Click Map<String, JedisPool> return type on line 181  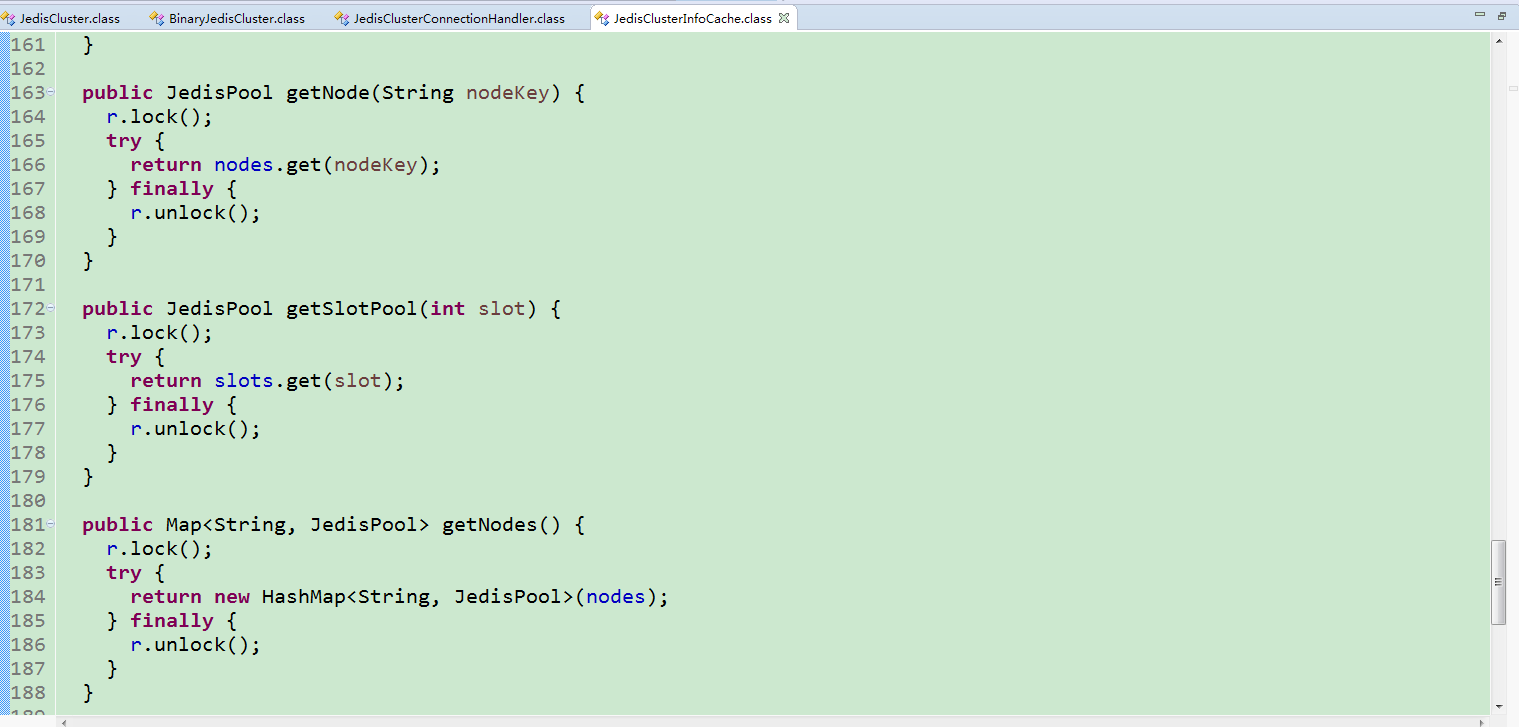tap(297, 524)
